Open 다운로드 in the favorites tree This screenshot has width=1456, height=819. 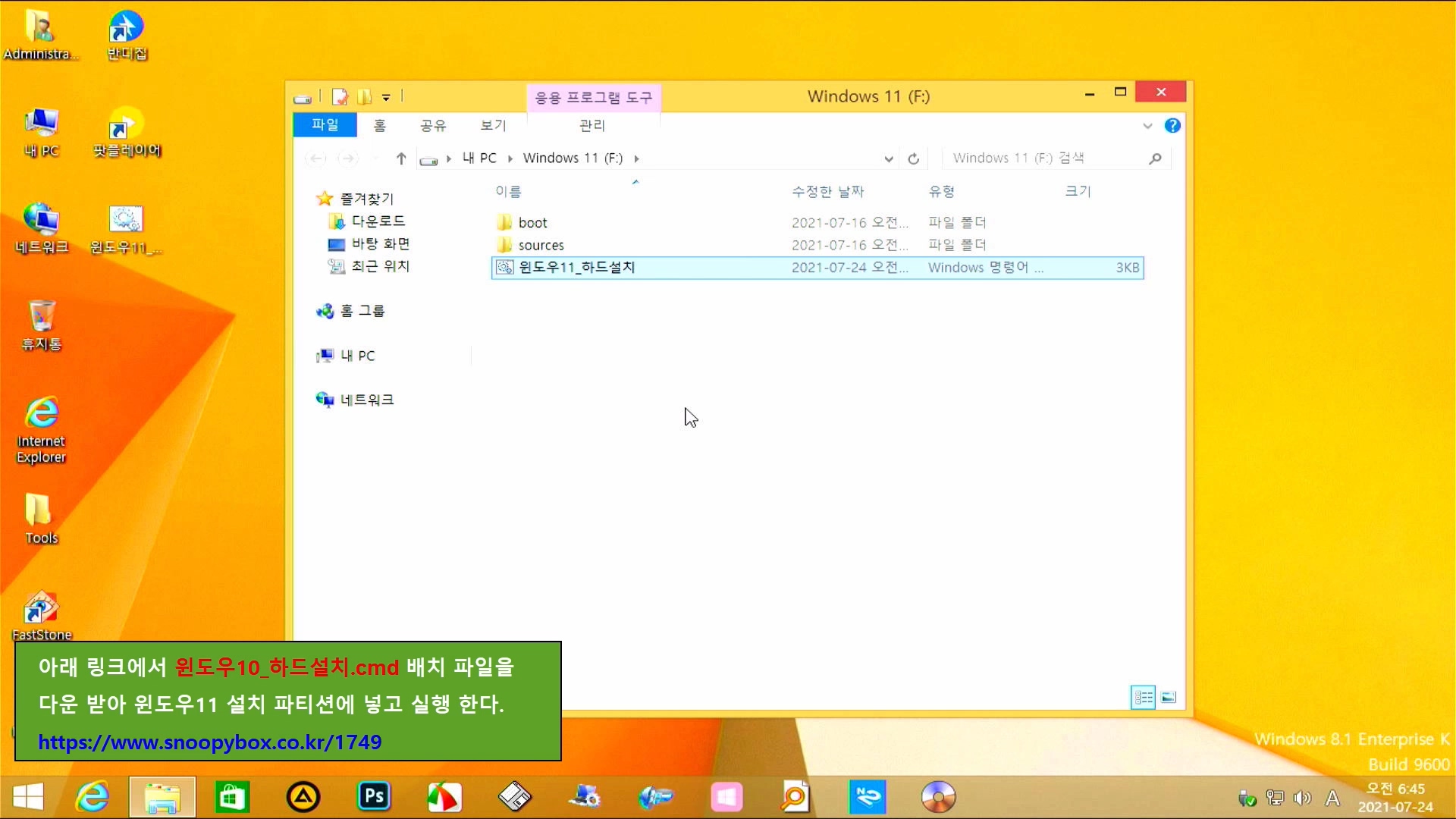pos(378,221)
